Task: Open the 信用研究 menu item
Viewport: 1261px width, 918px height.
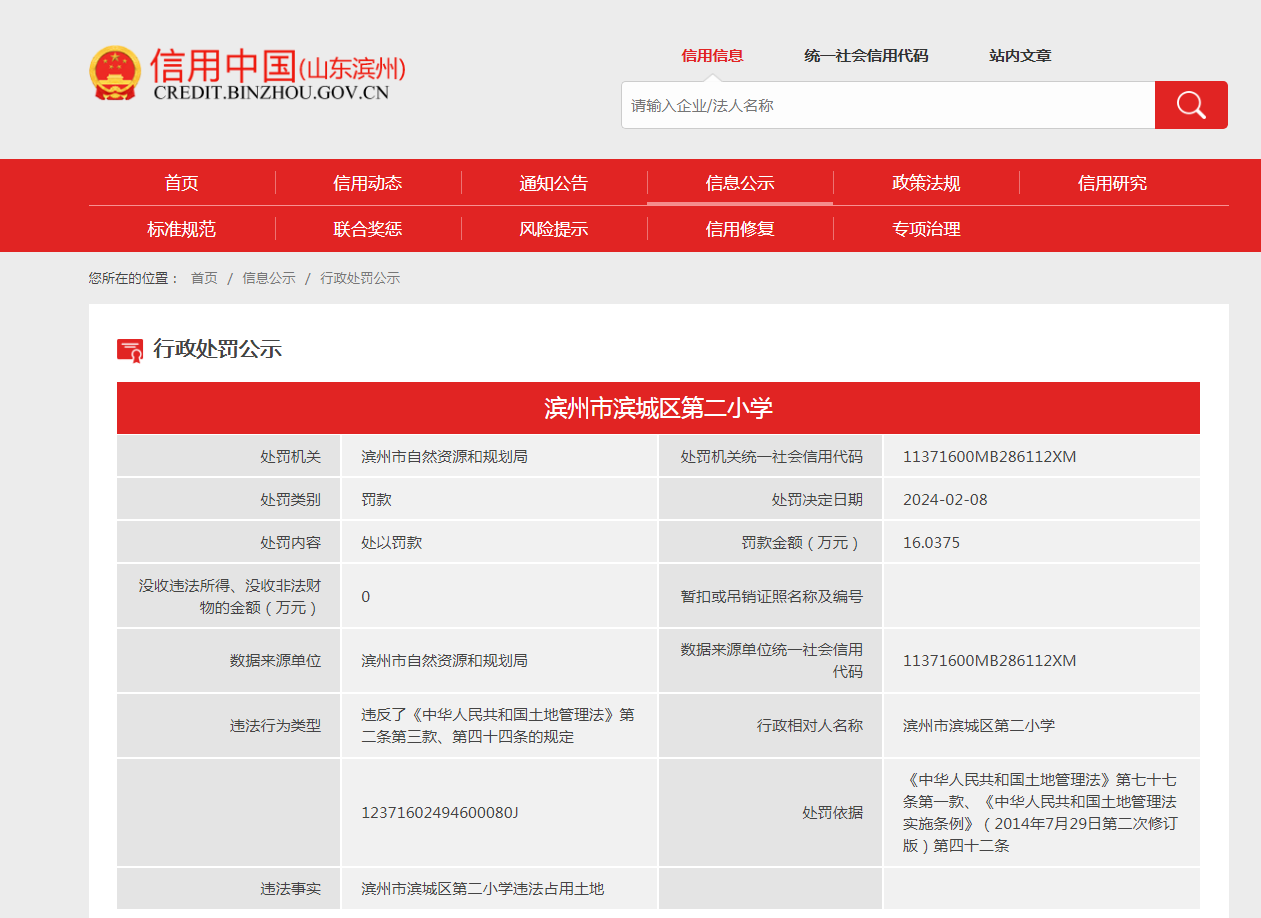Action: 1112,183
